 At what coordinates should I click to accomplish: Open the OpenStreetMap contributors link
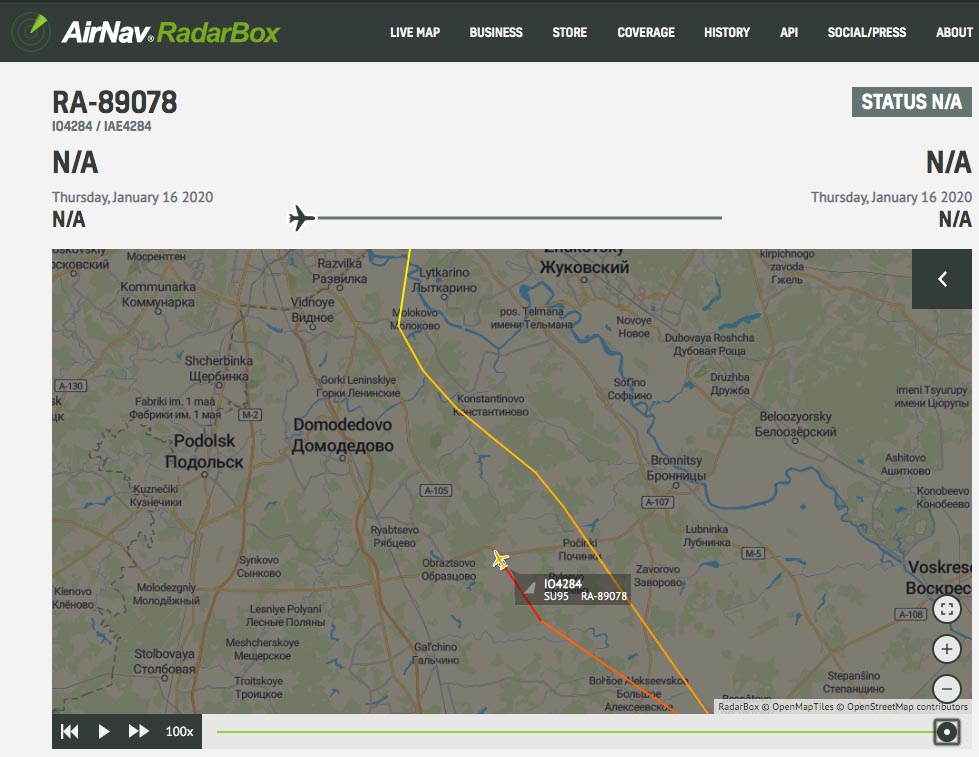(x=907, y=706)
